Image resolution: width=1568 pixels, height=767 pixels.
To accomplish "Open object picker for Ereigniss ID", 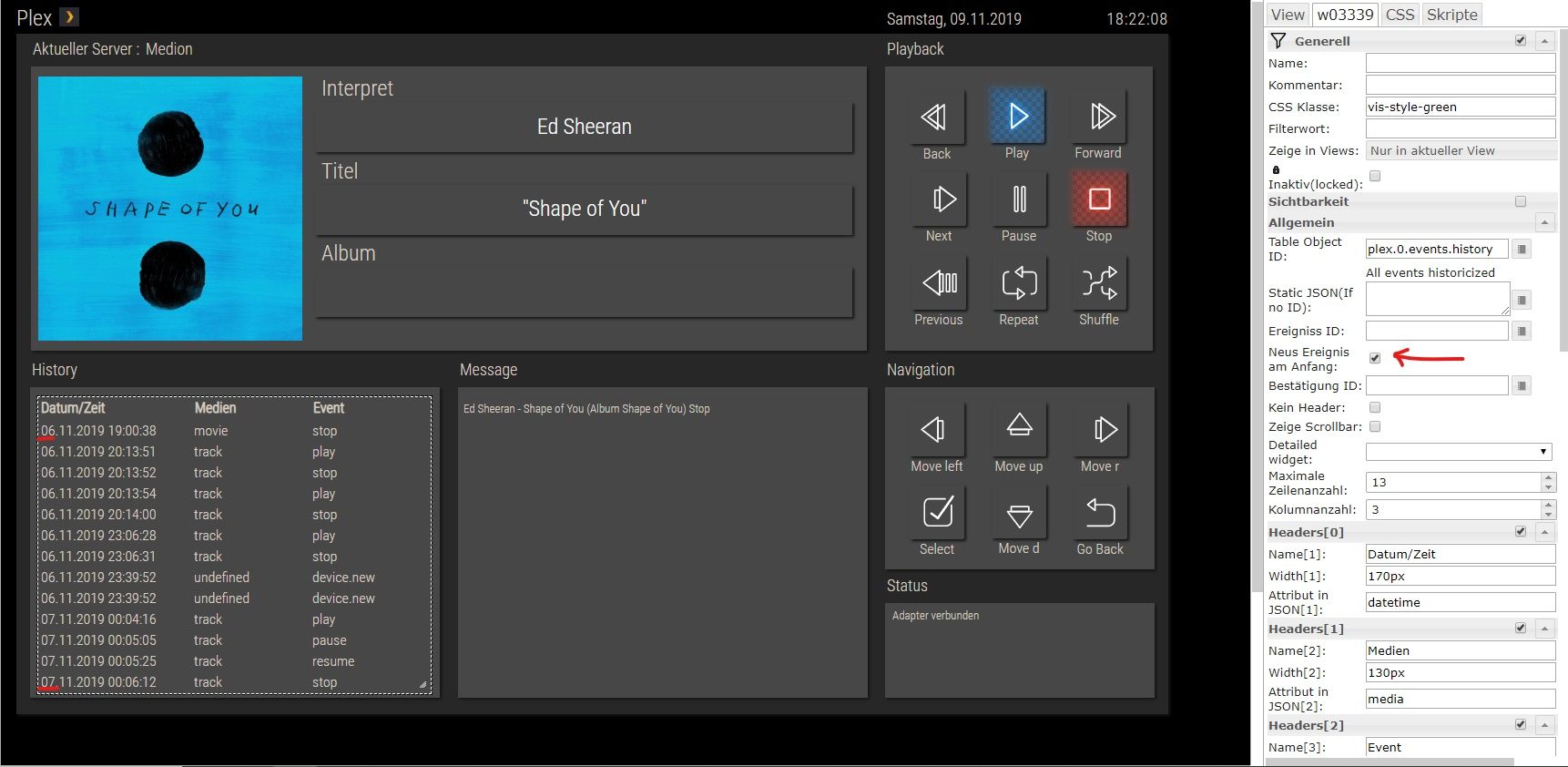I will pyautogui.click(x=1522, y=331).
